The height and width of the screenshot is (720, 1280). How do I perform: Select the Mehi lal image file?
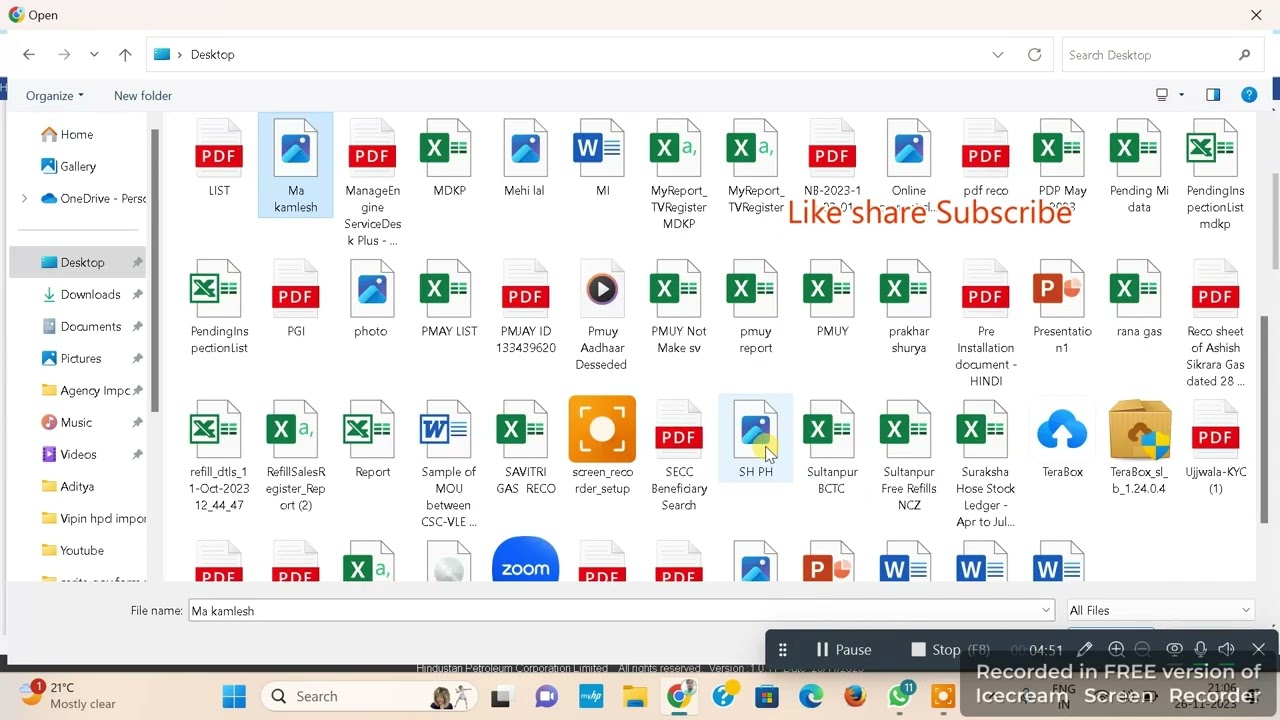pyautogui.click(x=525, y=158)
